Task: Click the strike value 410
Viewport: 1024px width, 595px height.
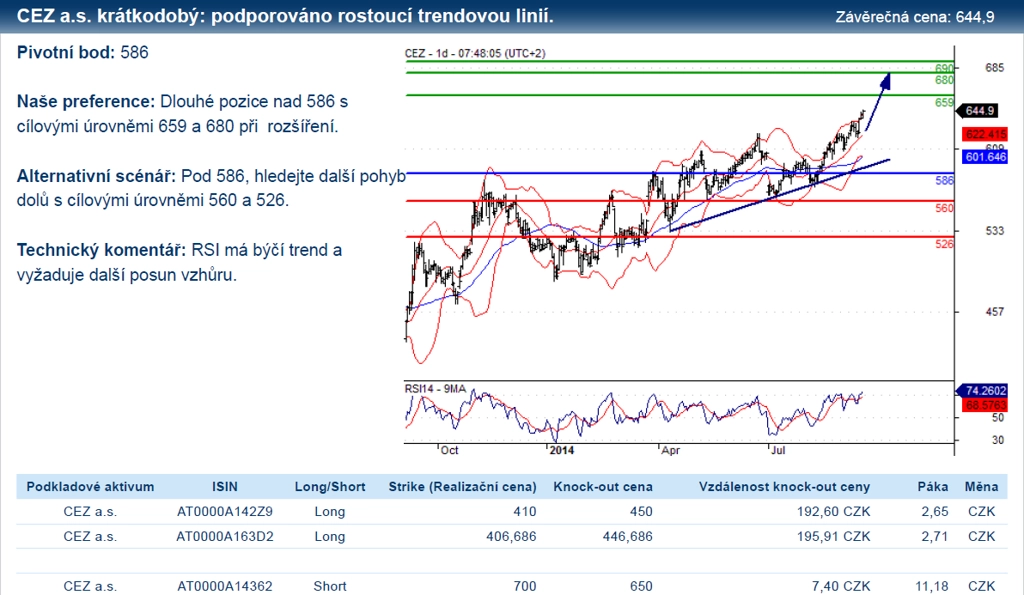Action: pos(524,511)
